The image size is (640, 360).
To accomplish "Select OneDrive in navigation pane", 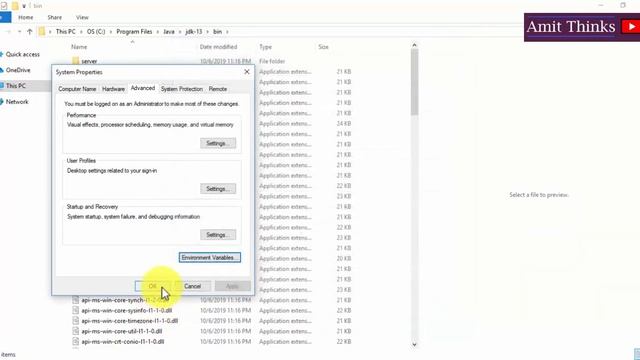I will point(18,70).
